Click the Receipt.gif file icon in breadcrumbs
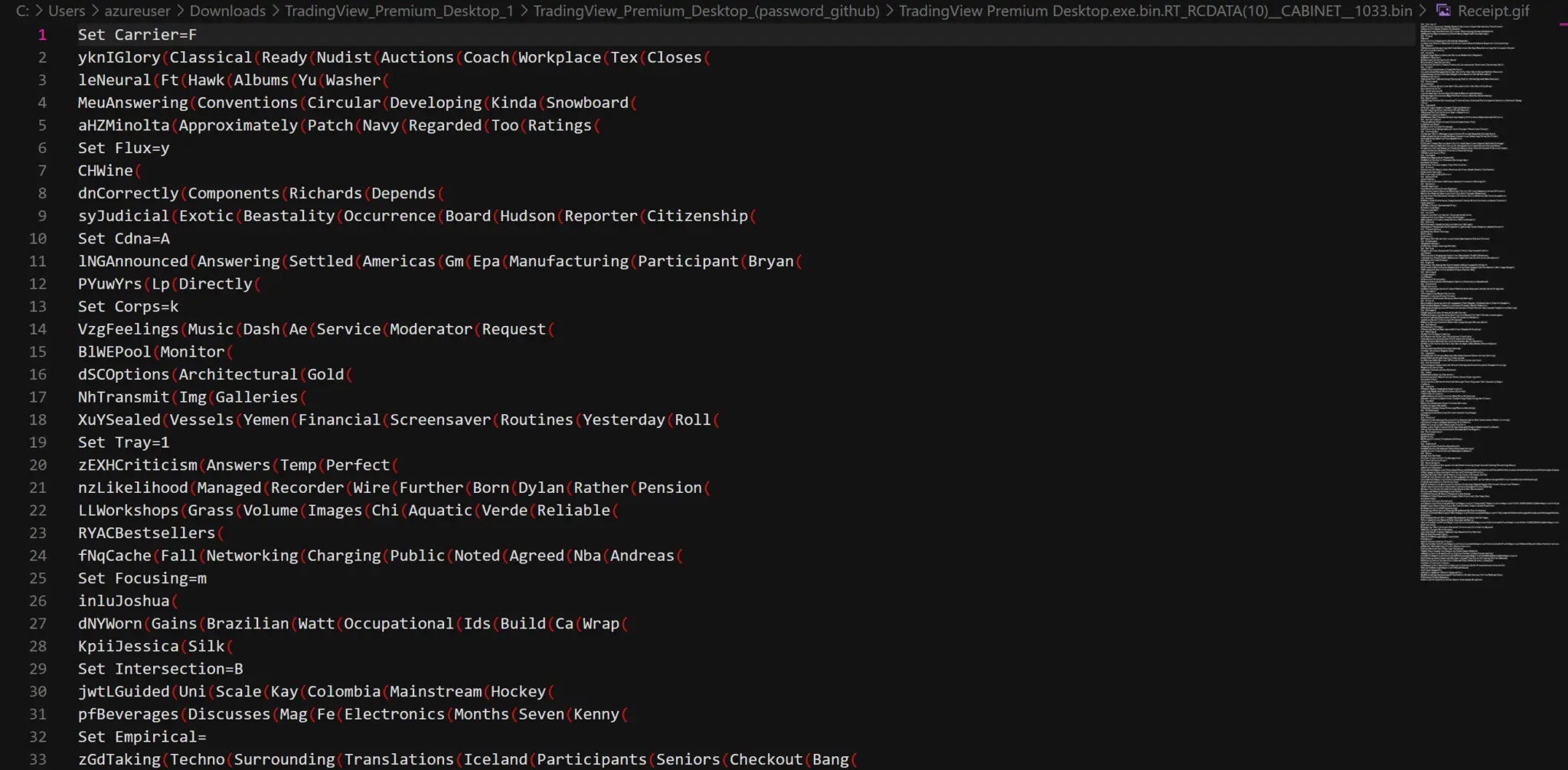This screenshot has width=1568, height=770. click(x=1443, y=11)
